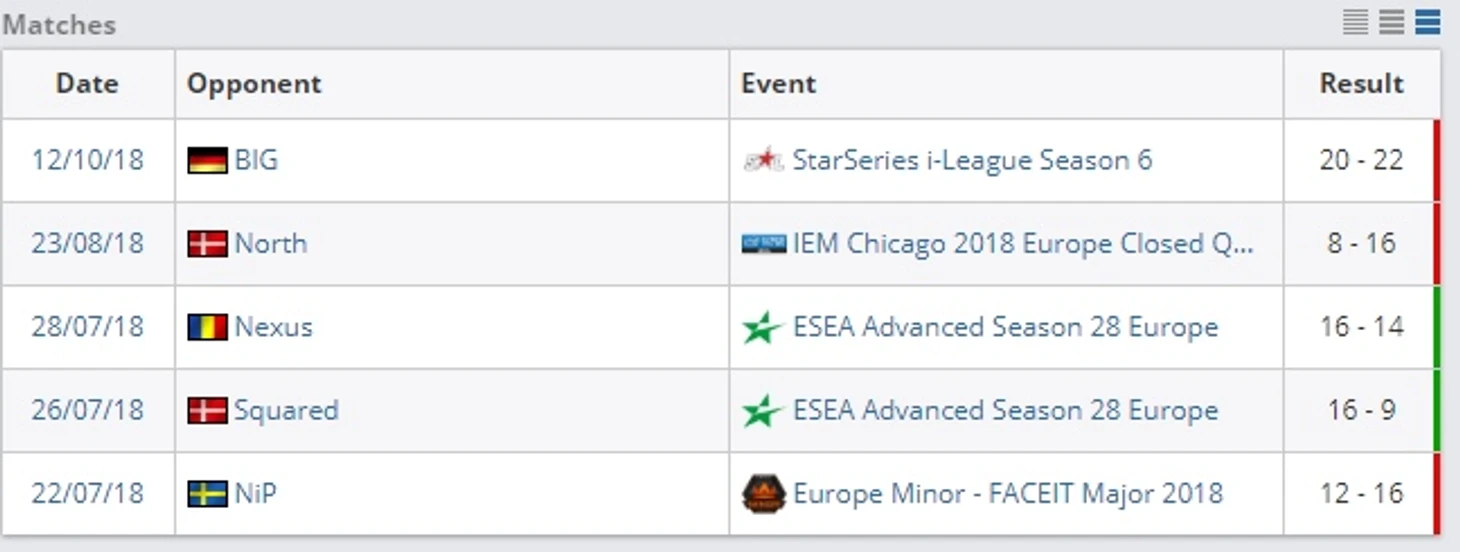Open StarSeries i-League Season 6 event
The width and height of the screenshot is (1460, 552).
click(972, 160)
